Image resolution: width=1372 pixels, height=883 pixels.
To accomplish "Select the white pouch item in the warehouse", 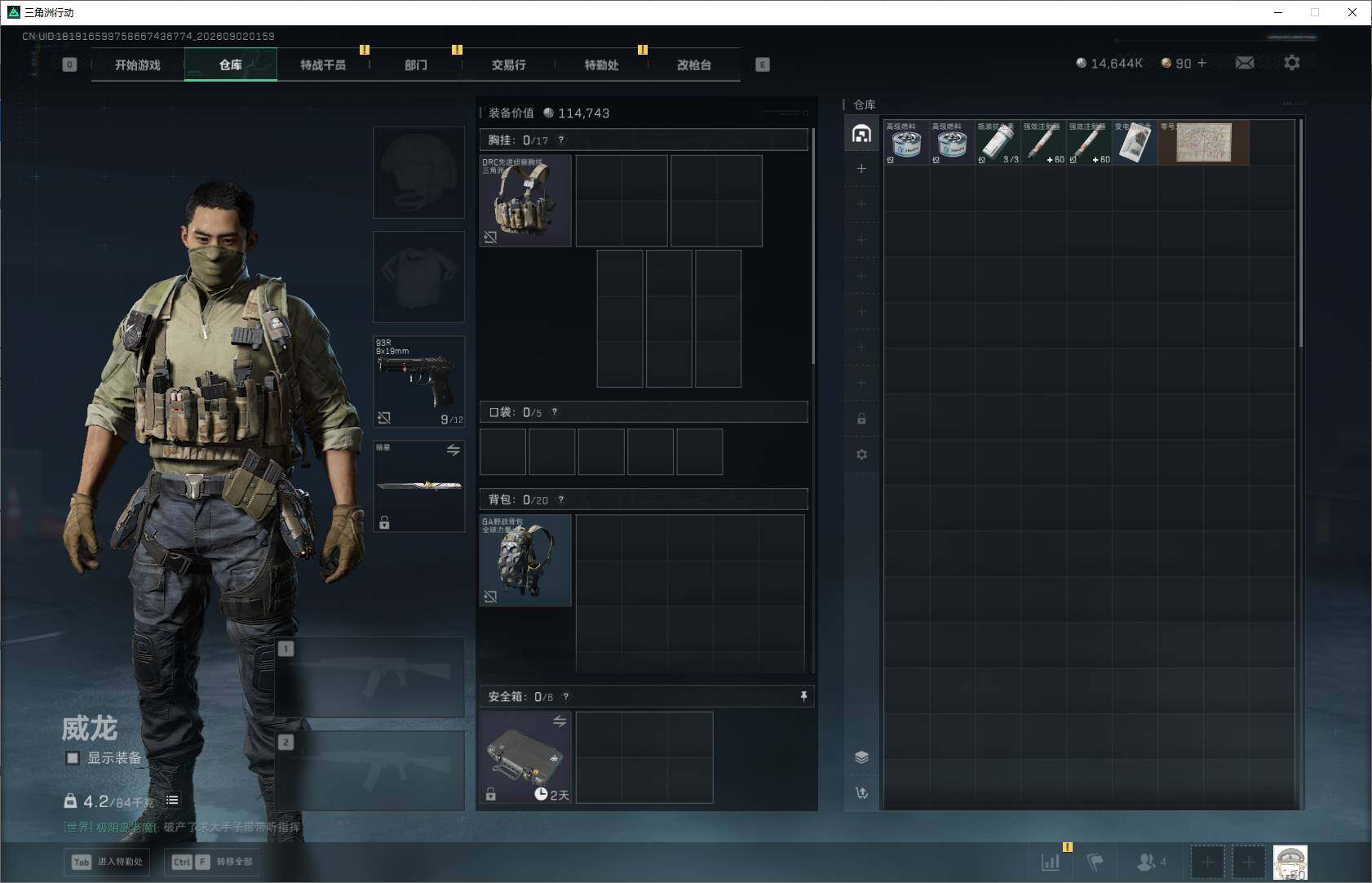I will click(1135, 143).
